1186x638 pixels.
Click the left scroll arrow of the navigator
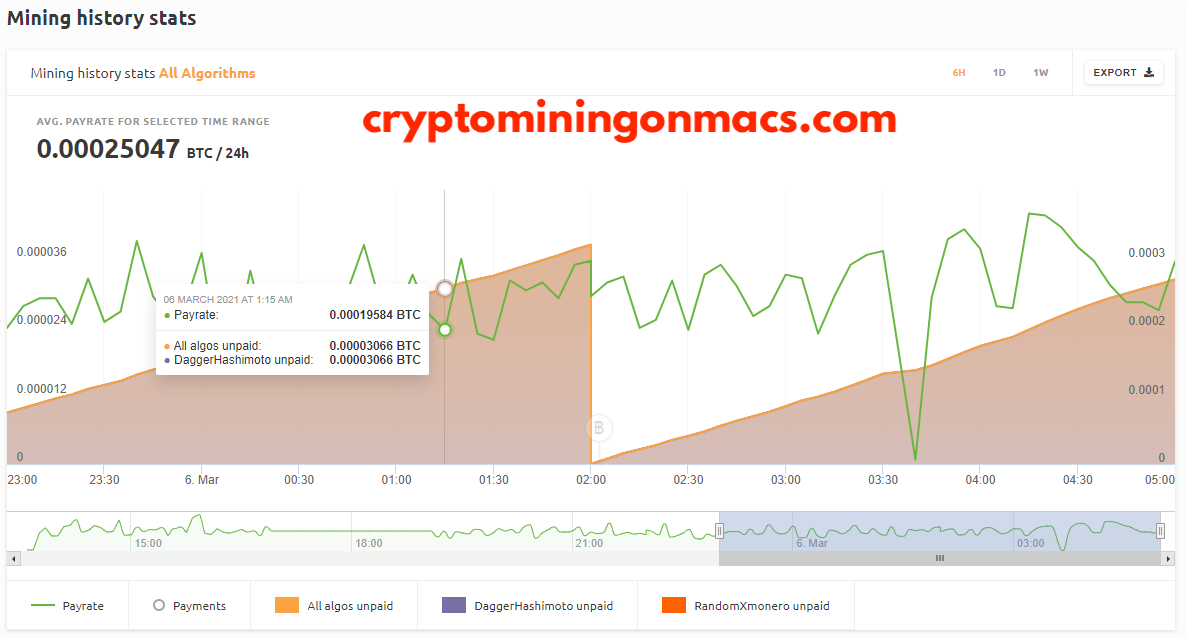(14, 559)
